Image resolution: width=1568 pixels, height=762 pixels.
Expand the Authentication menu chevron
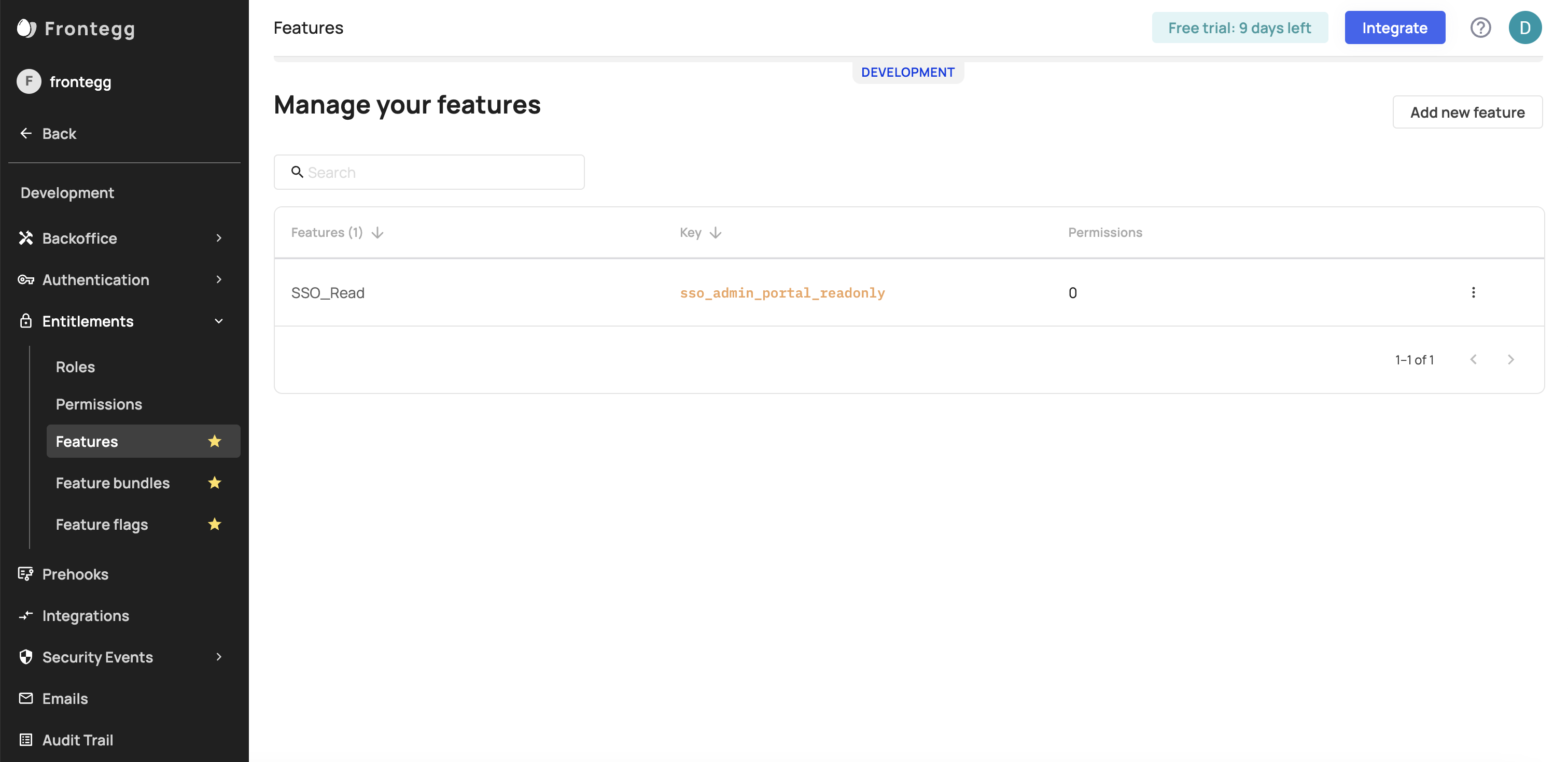(219, 279)
